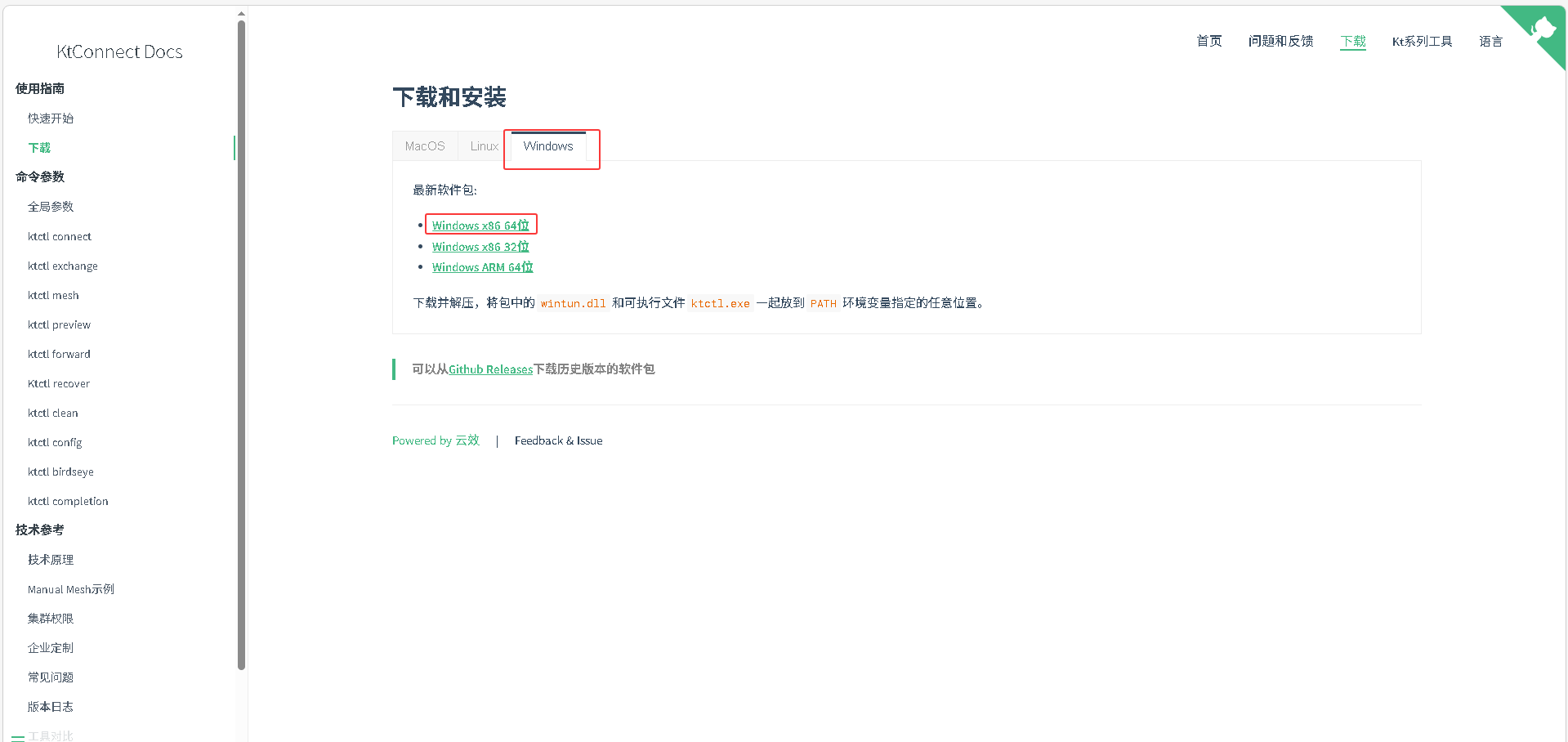This screenshot has width=1568, height=742.
Task: Open 首页 in top navigation
Action: click(x=1209, y=41)
